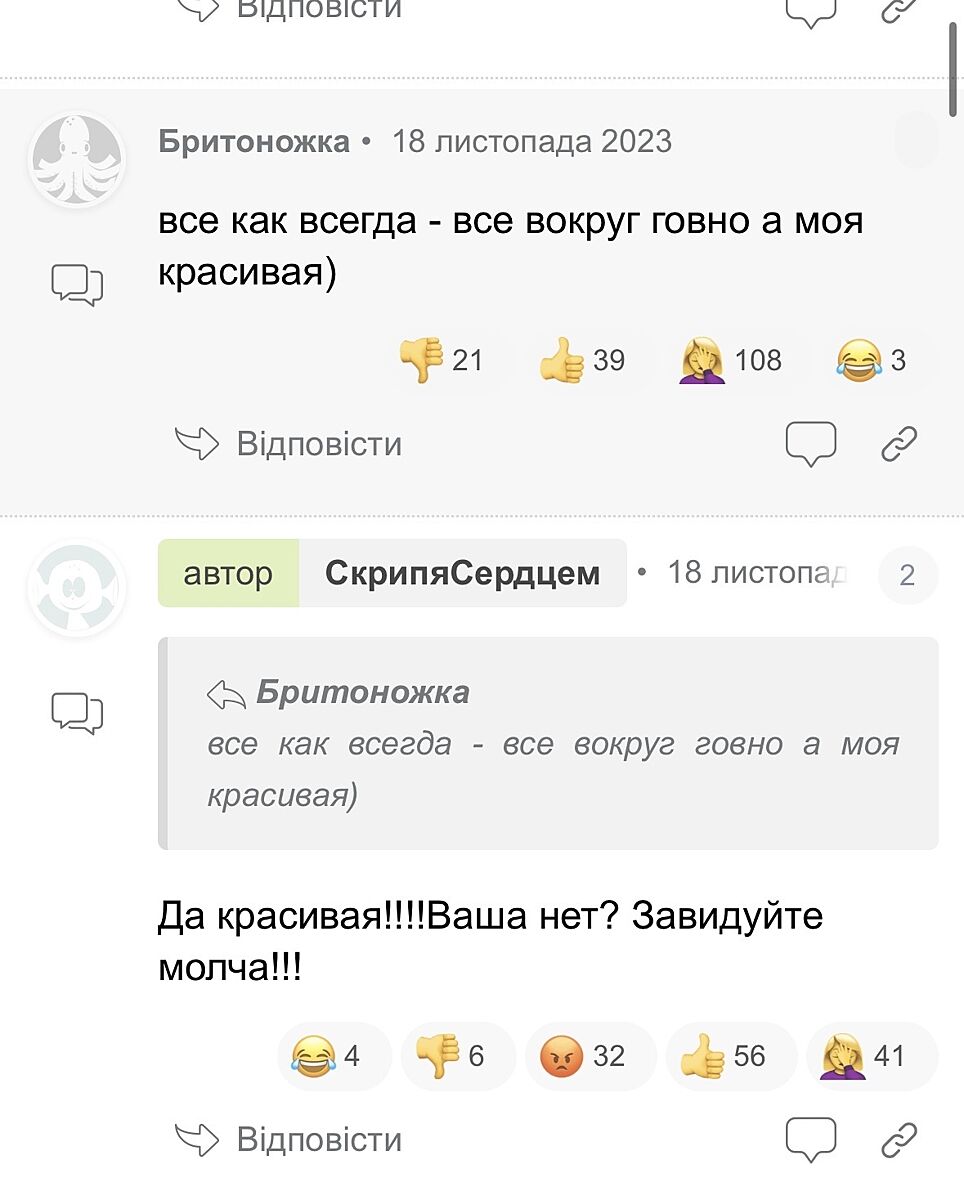This screenshot has width=964, height=1200.
Task: Collapse thread icon left of Бритоножка's comment
Action: 77,285
